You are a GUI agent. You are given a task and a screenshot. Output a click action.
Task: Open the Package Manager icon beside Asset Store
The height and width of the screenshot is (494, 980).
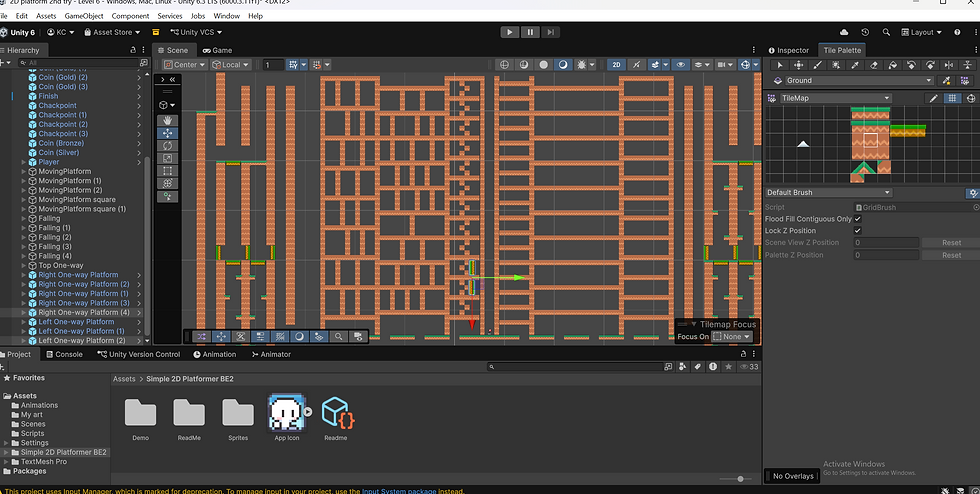(156, 32)
